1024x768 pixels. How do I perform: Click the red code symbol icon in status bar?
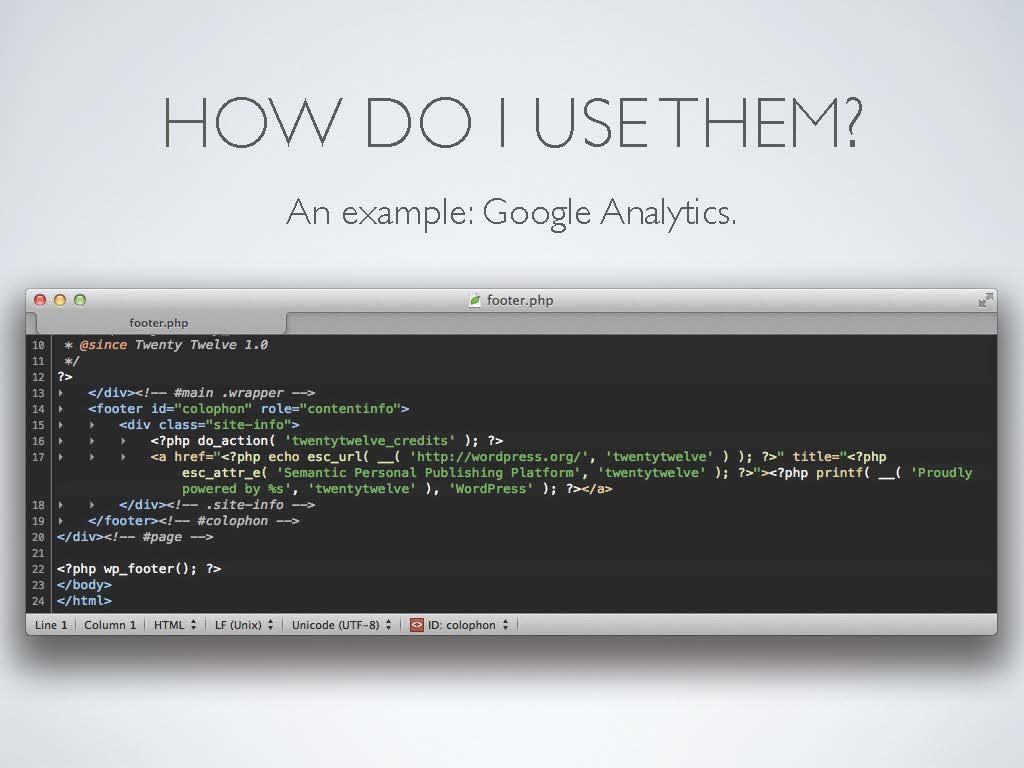[x=417, y=625]
